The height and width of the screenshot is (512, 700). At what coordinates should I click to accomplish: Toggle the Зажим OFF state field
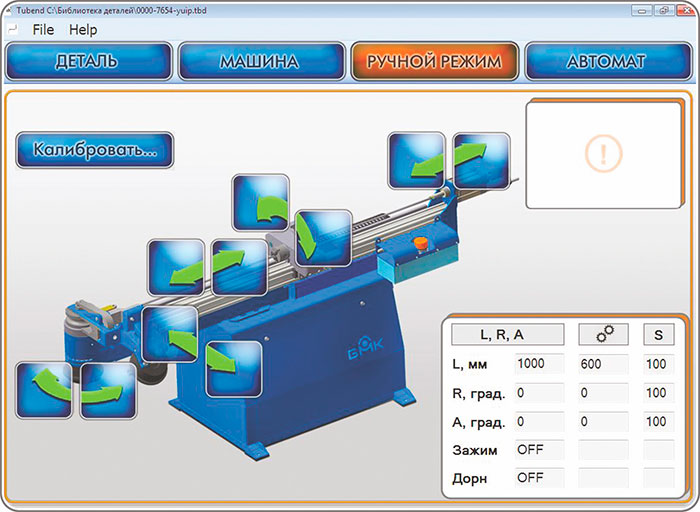(539, 450)
